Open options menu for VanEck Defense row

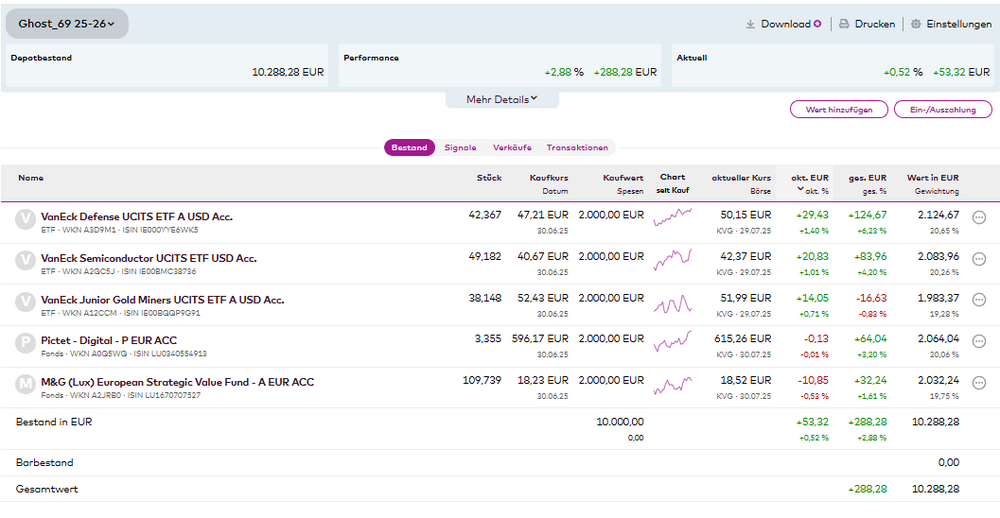click(979, 217)
